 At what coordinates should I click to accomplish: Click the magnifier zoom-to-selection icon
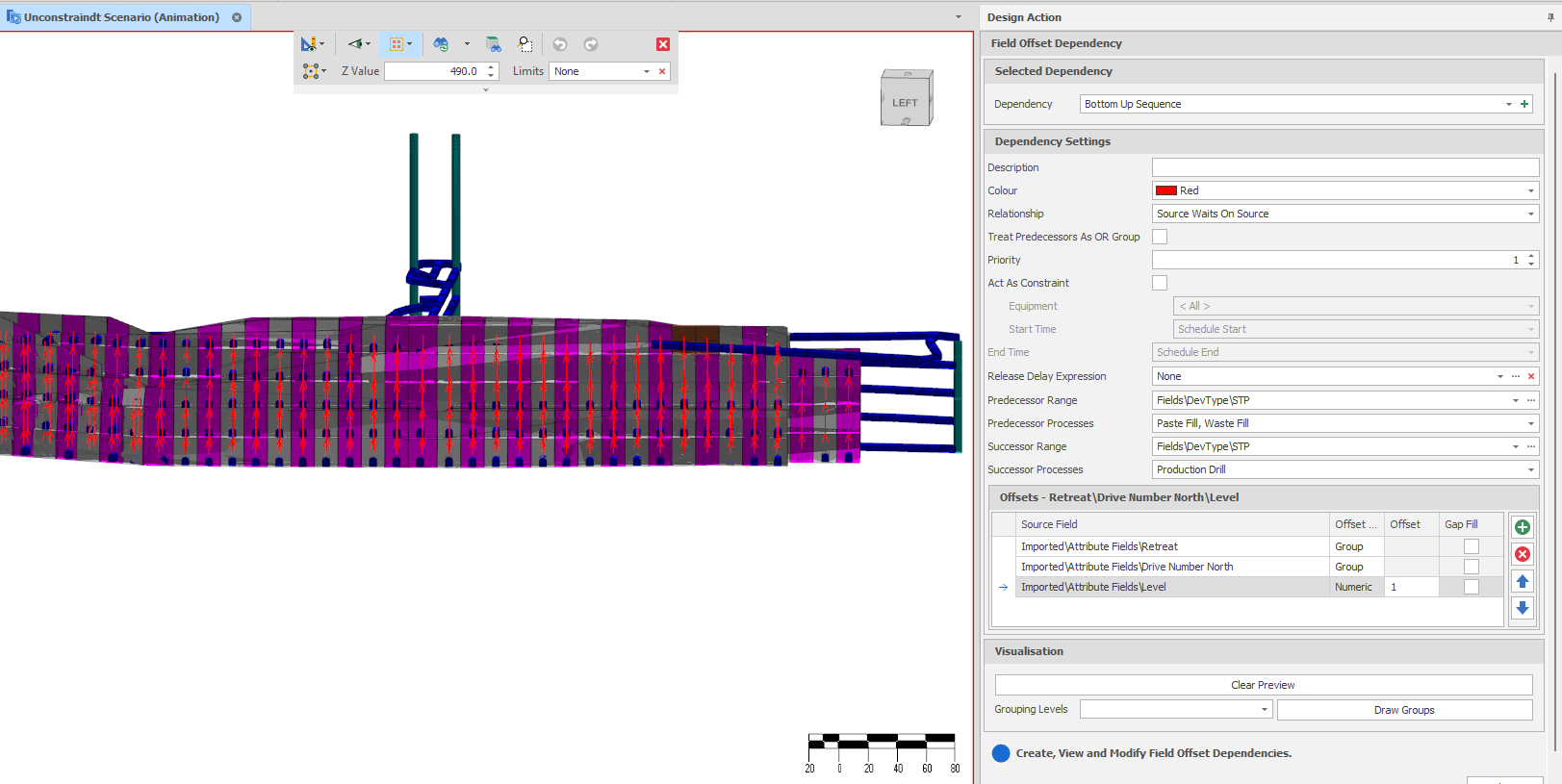tap(525, 44)
